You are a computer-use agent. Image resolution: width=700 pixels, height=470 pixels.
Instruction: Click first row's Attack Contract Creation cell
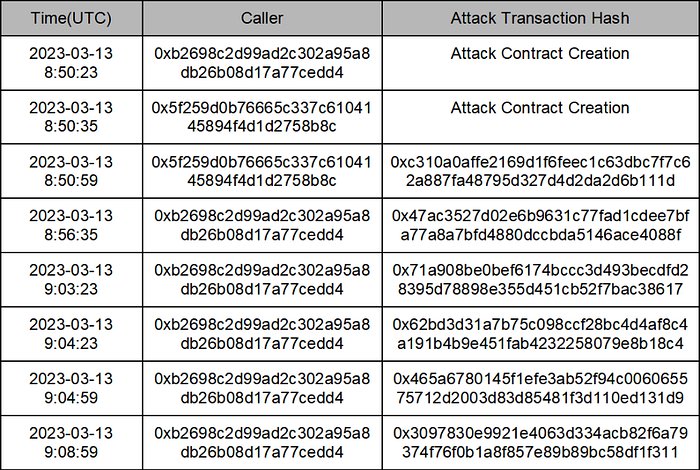click(540, 54)
